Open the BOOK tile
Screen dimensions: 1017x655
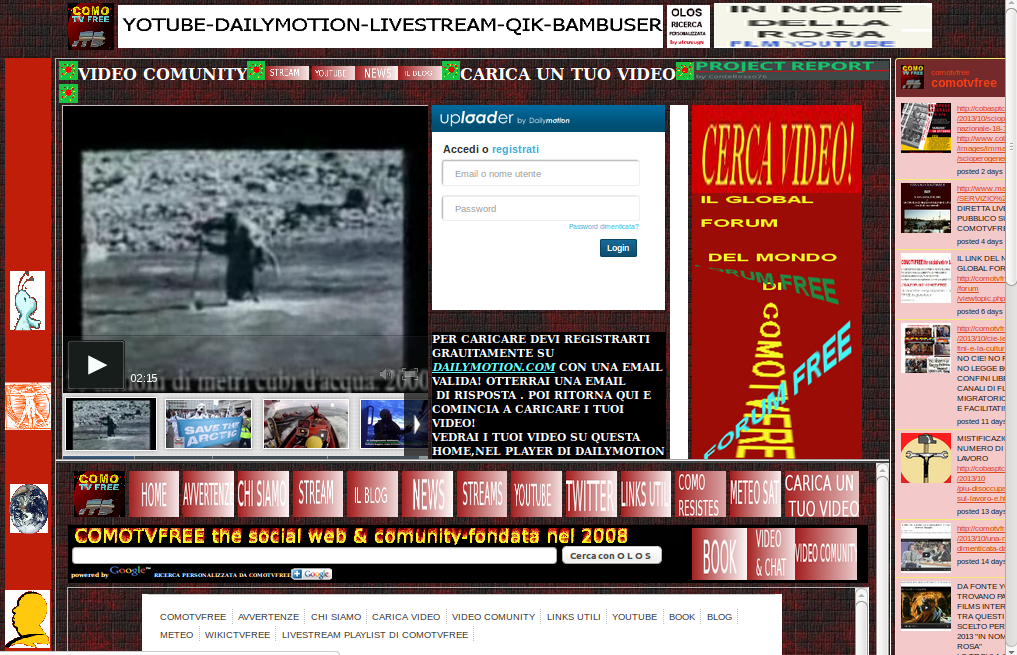coord(719,554)
